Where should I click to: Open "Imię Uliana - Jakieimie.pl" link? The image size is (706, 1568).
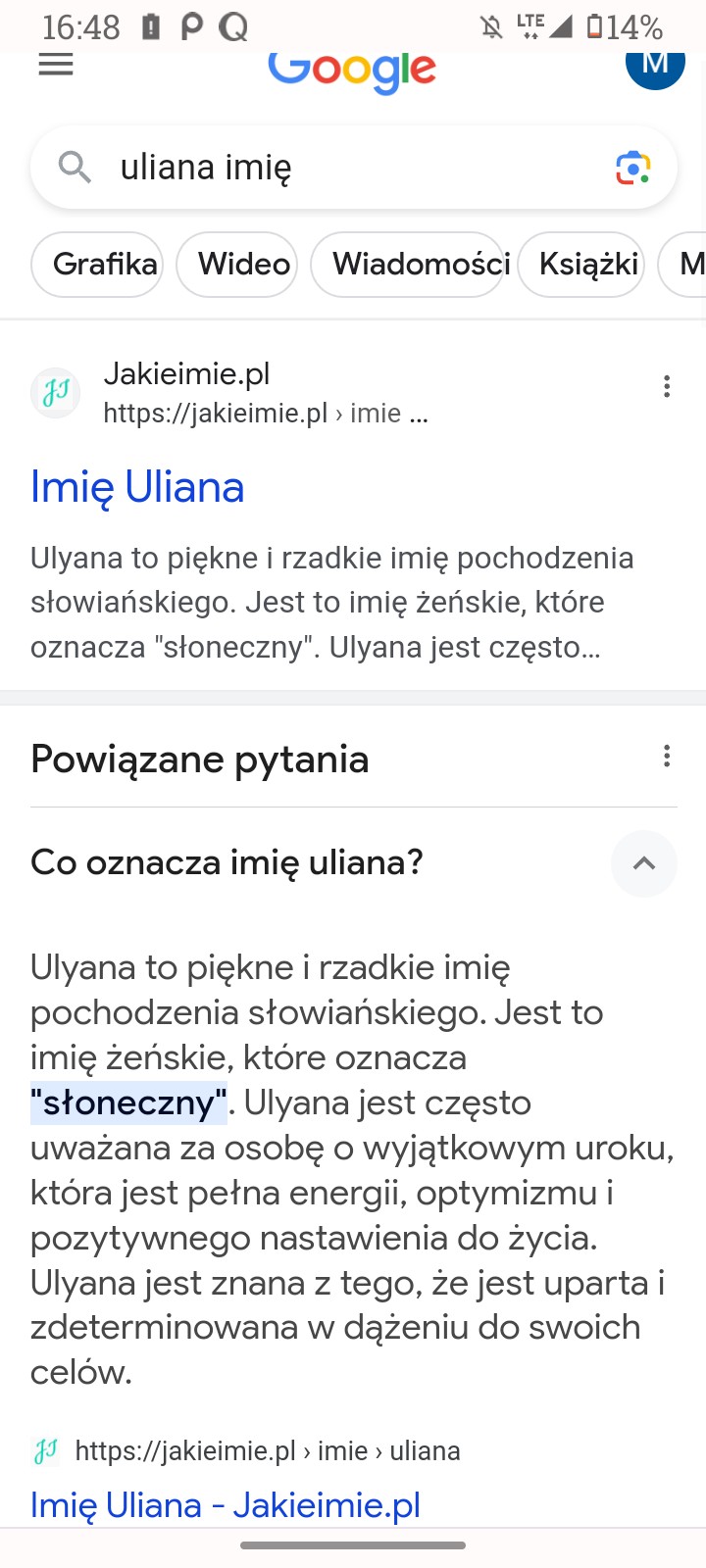click(226, 1504)
